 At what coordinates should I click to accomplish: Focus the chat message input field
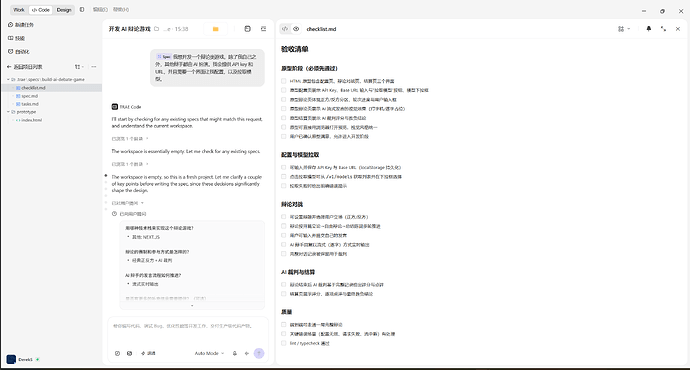pos(188,331)
